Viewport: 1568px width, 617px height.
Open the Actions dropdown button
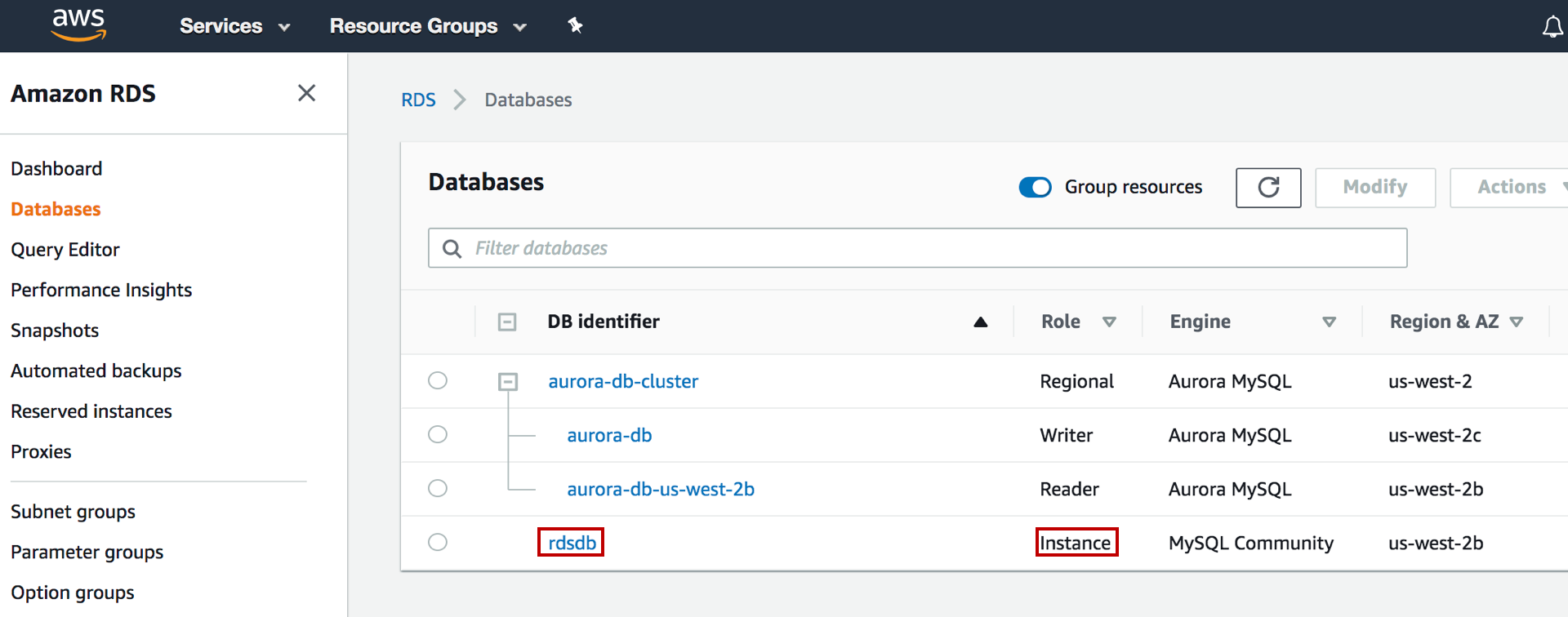pyautogui.click(x=1511, y=188)
